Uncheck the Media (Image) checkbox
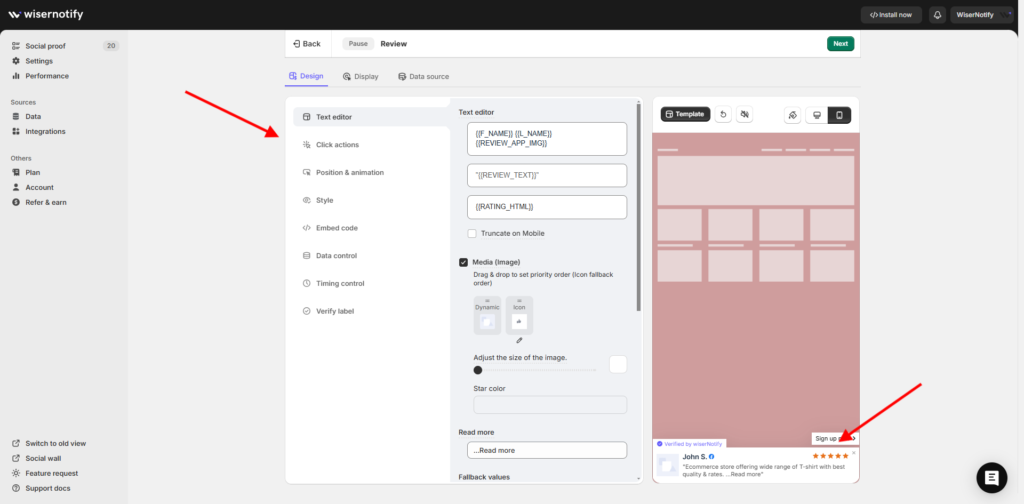The height and width of the screenshot is (504, 1024). click(464, 262)
